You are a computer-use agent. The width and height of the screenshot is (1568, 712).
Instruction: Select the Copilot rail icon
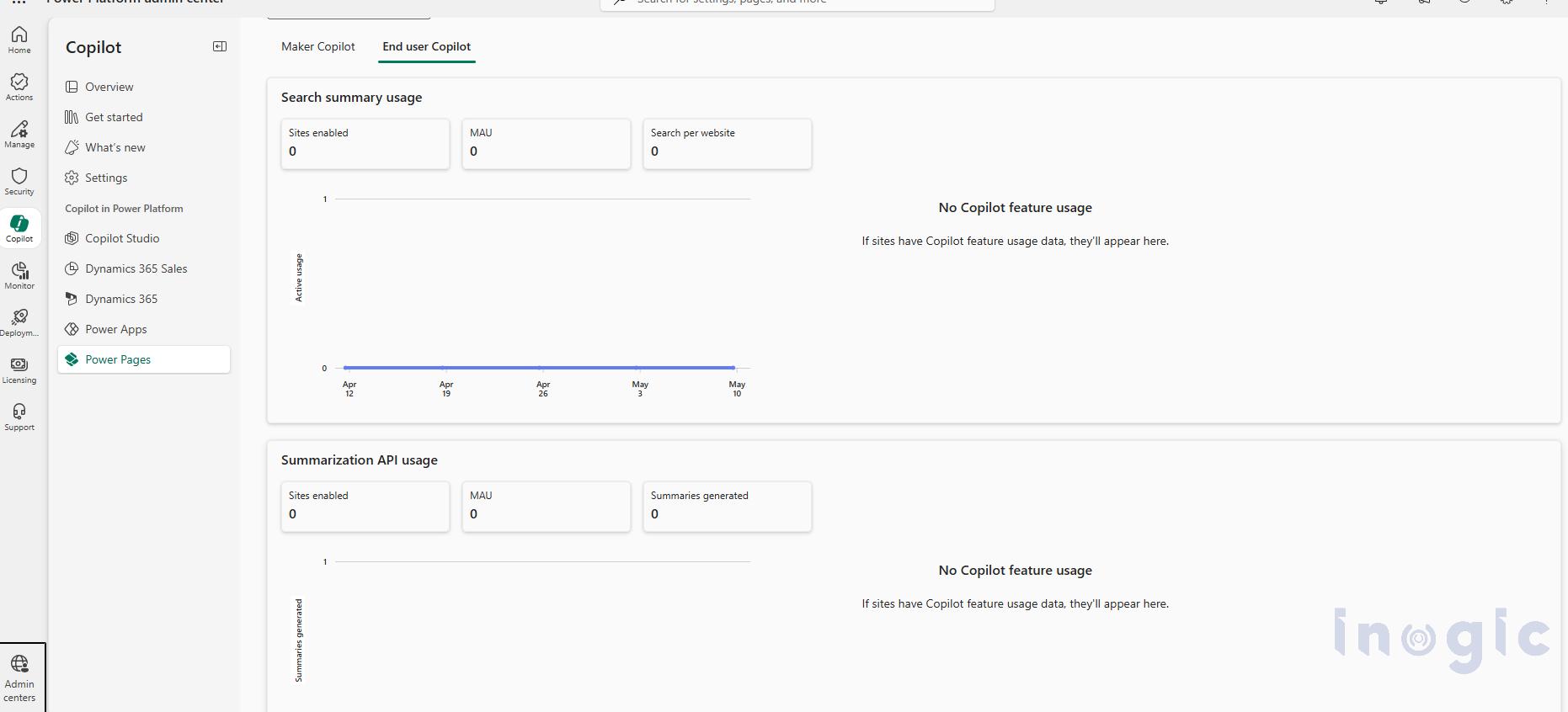click(19, 228)
